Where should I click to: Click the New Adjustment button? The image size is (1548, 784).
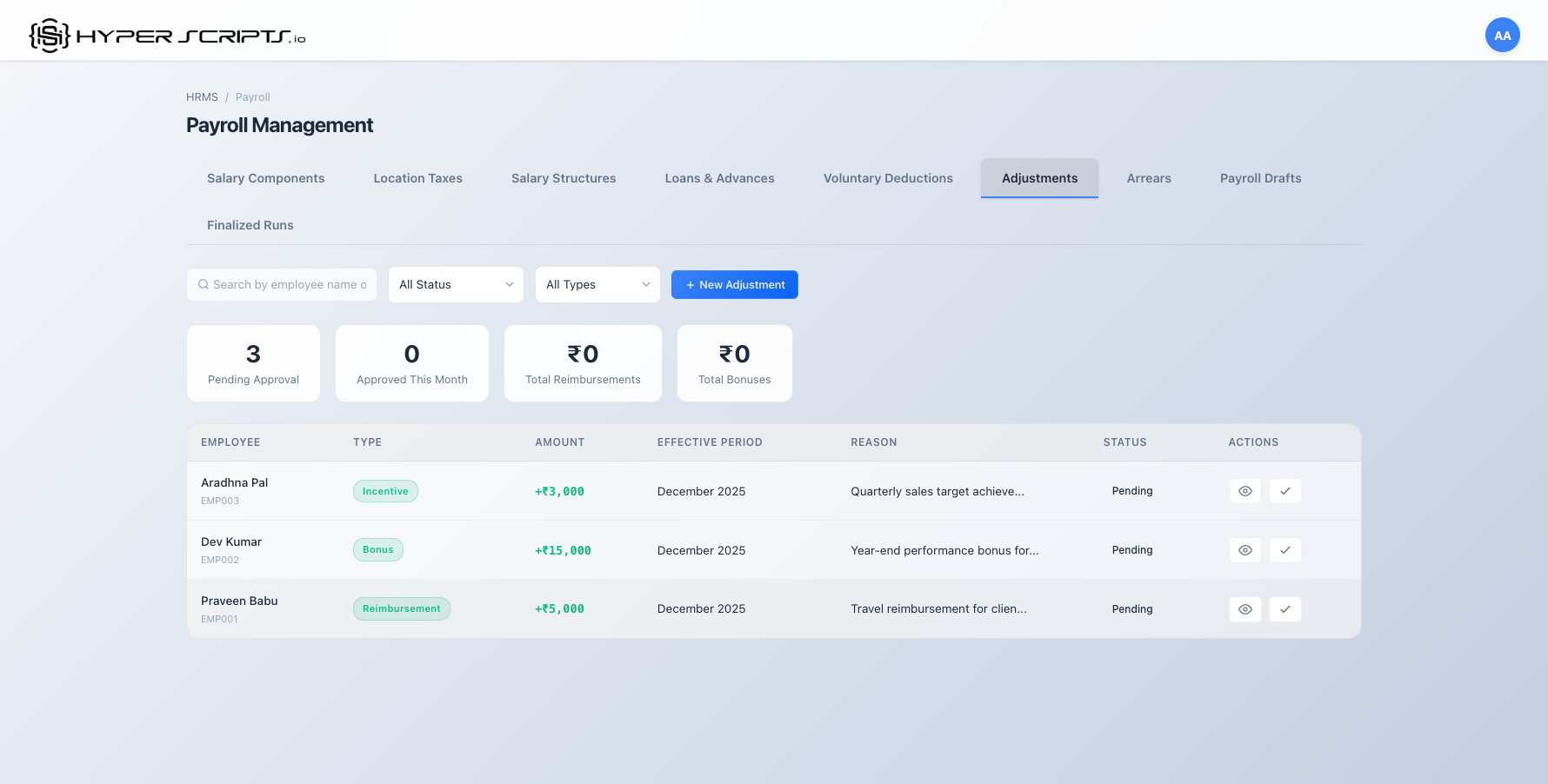(734, 285)
